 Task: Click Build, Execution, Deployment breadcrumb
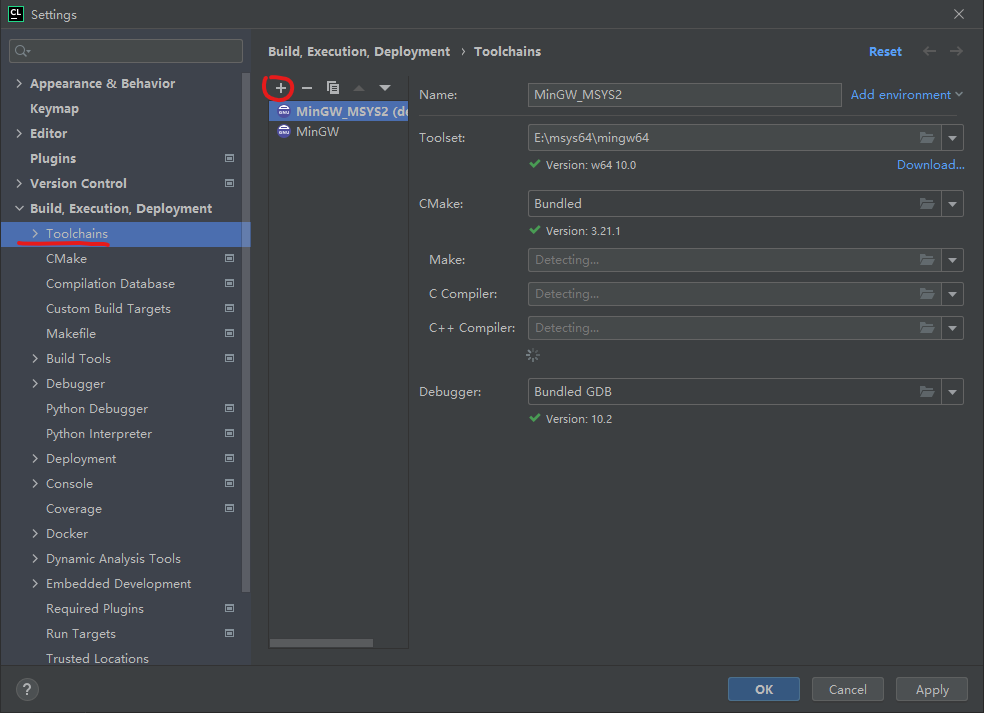point(359,51)
